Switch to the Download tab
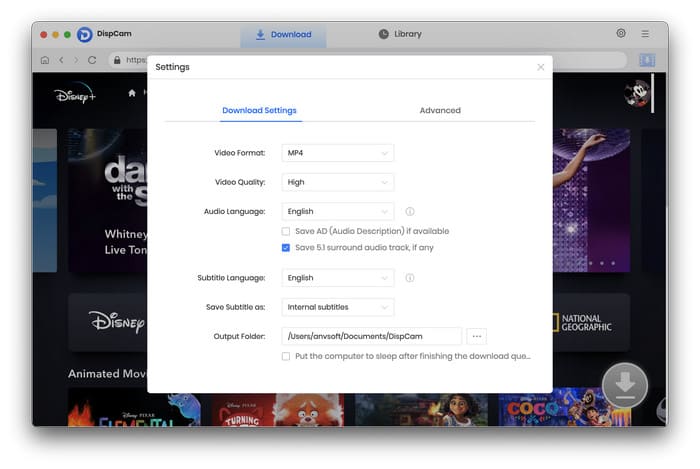This screenshot has height=469, width=700. (x=283, y=34)
